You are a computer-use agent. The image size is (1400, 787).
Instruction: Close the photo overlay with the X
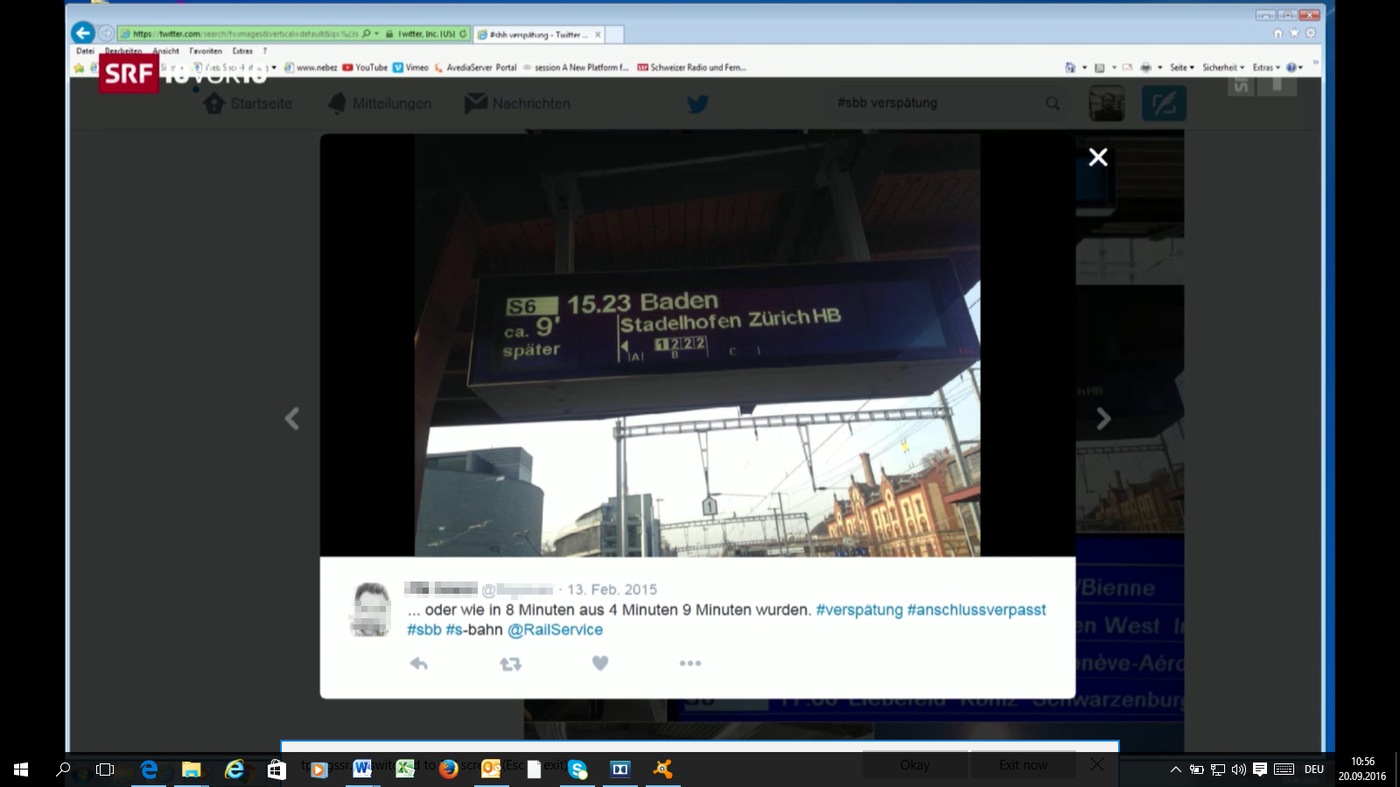pyautogui.click(x=1098, y=157)
